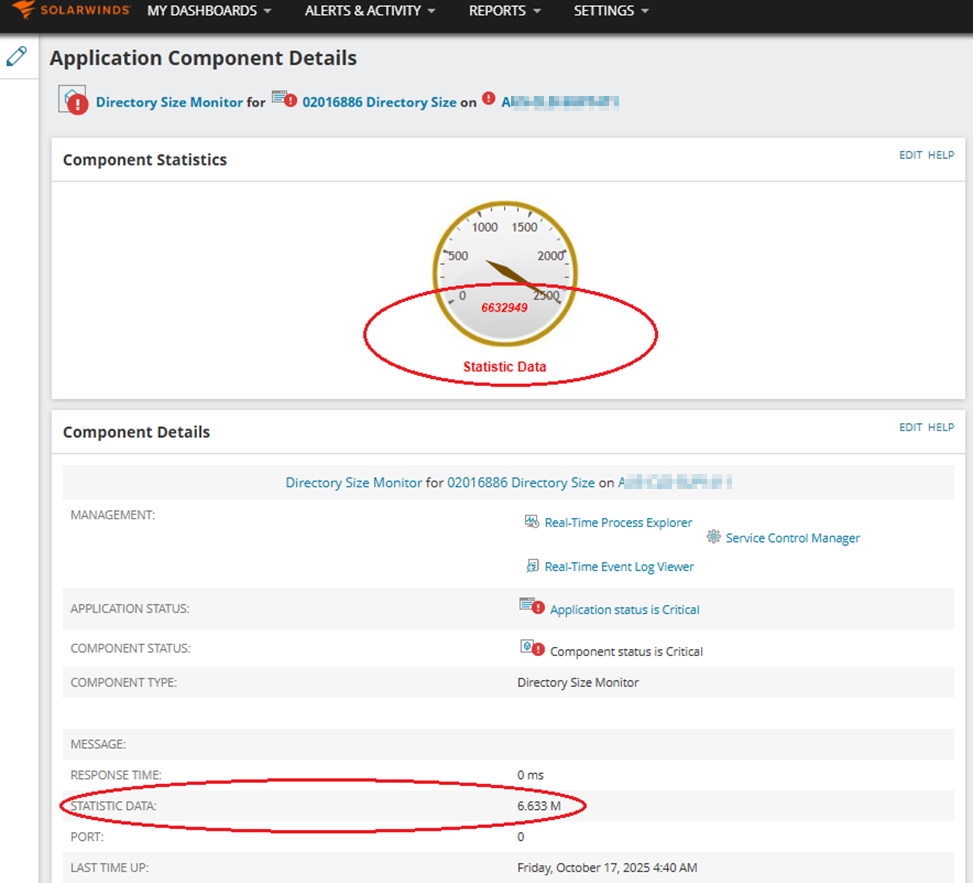Click the Directory Size Monitor critical component icon
Image resolution: width=973 pixels, height=883 pixels.
73,100
